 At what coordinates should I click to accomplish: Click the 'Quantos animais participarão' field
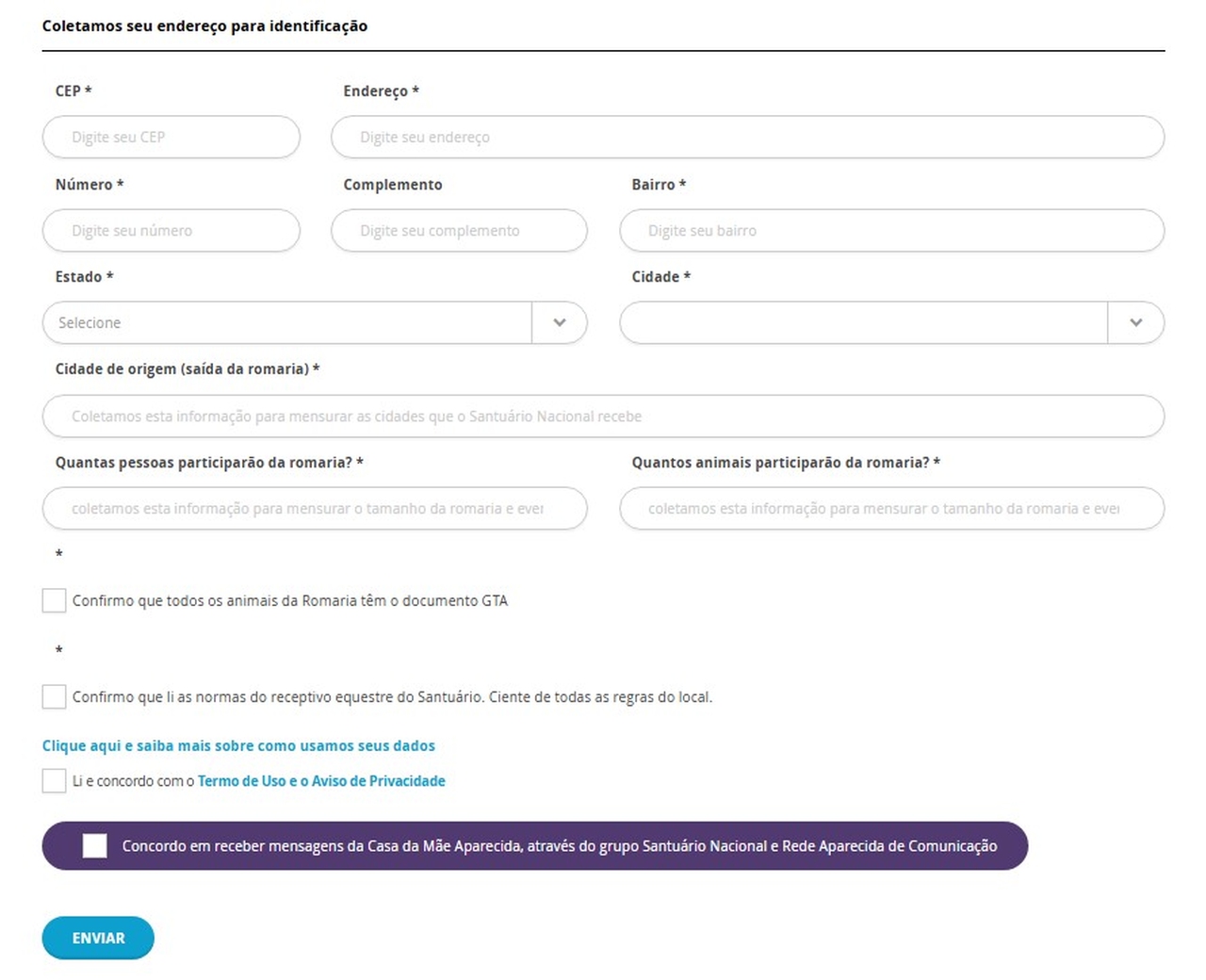(x=891, y=509)
